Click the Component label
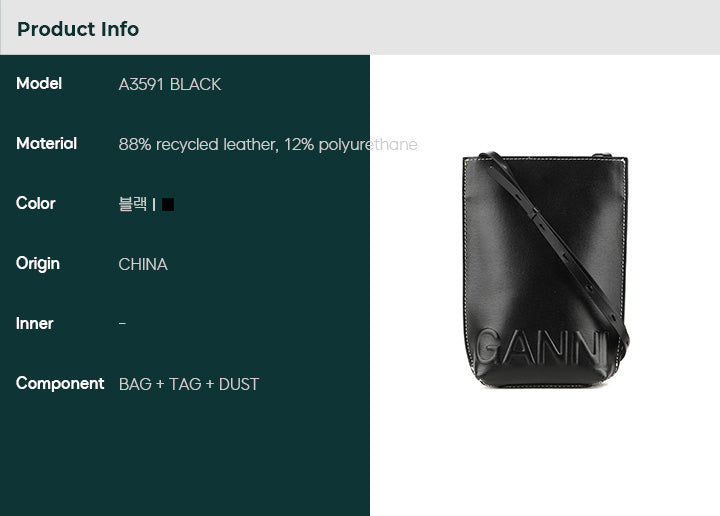720x516 pixels. (x=60, y=384)
